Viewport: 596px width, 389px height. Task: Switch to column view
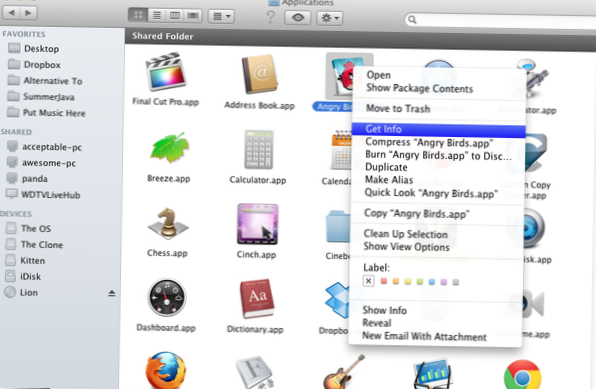coord(174,16)
